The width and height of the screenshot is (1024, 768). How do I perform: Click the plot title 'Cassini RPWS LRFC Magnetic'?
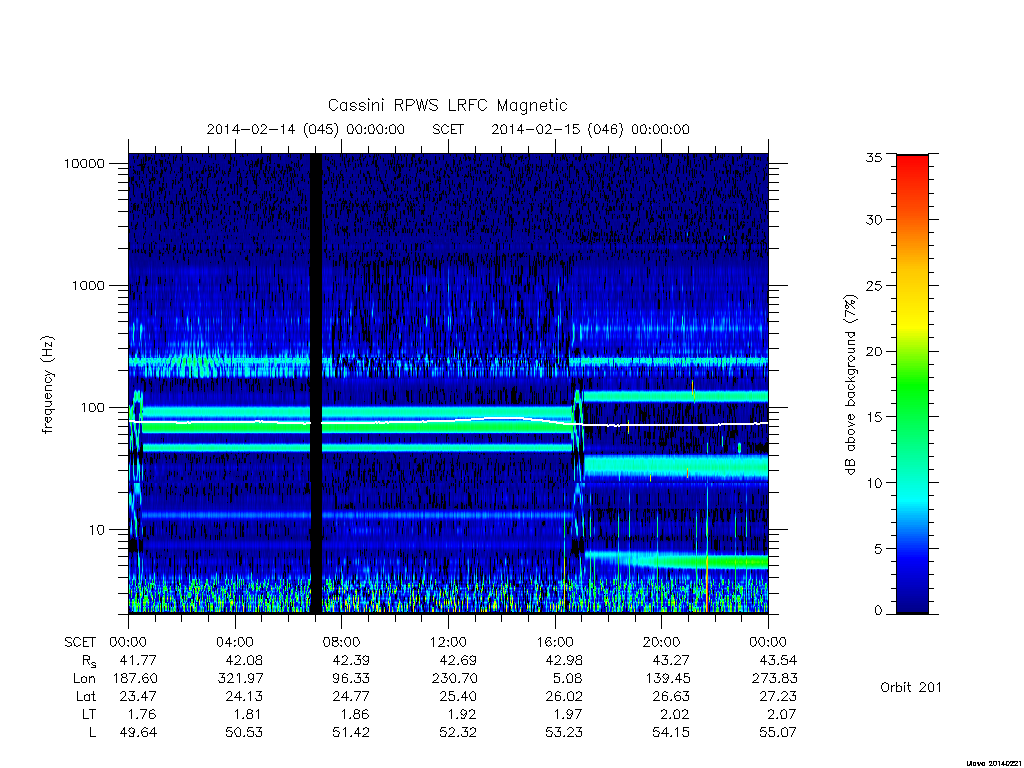click(x=447, y=105)
